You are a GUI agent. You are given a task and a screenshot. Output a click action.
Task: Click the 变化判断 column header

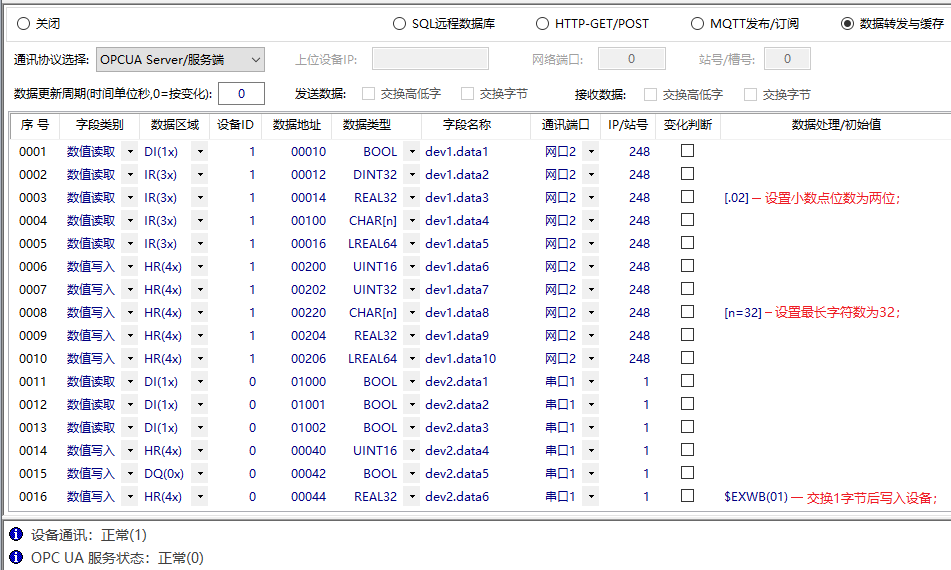click(687, 125)
